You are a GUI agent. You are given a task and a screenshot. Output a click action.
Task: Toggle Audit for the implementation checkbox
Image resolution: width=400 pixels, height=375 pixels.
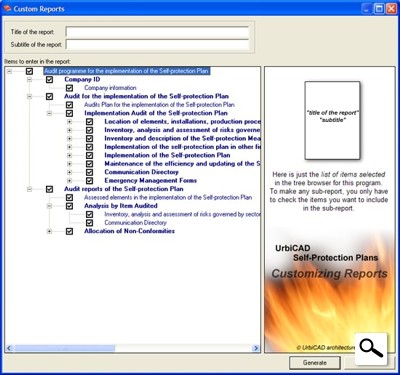pyautogui.click(x=49, y=97)
